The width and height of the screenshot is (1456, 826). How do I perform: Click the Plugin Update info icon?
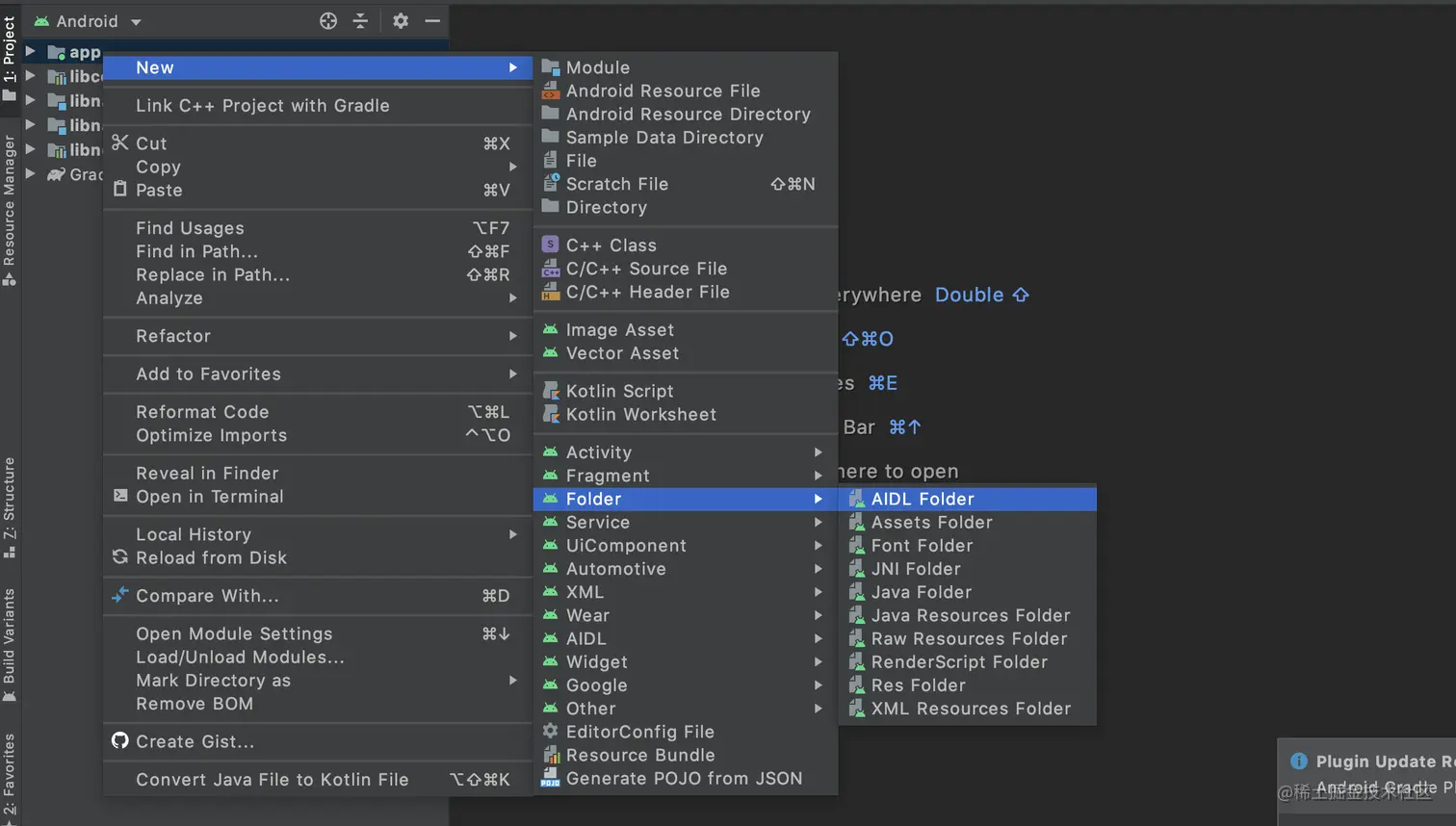point(1298,761)
